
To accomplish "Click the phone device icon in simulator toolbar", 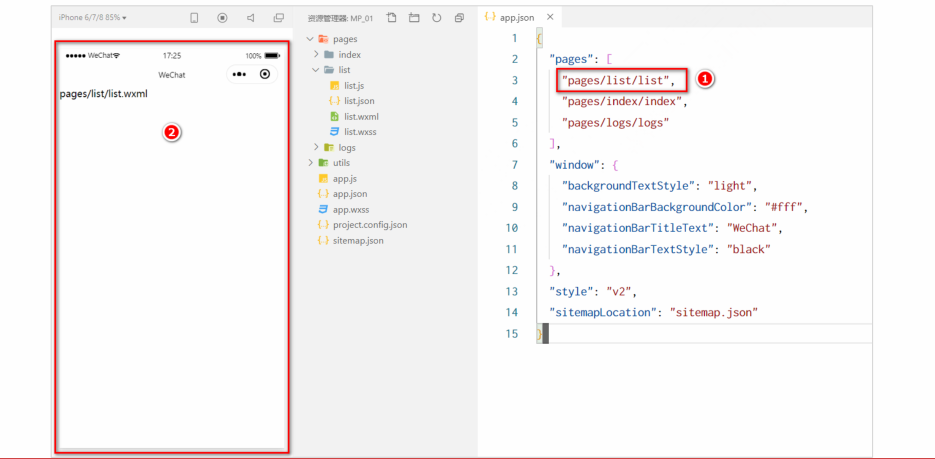I will (x=194, y=18).
